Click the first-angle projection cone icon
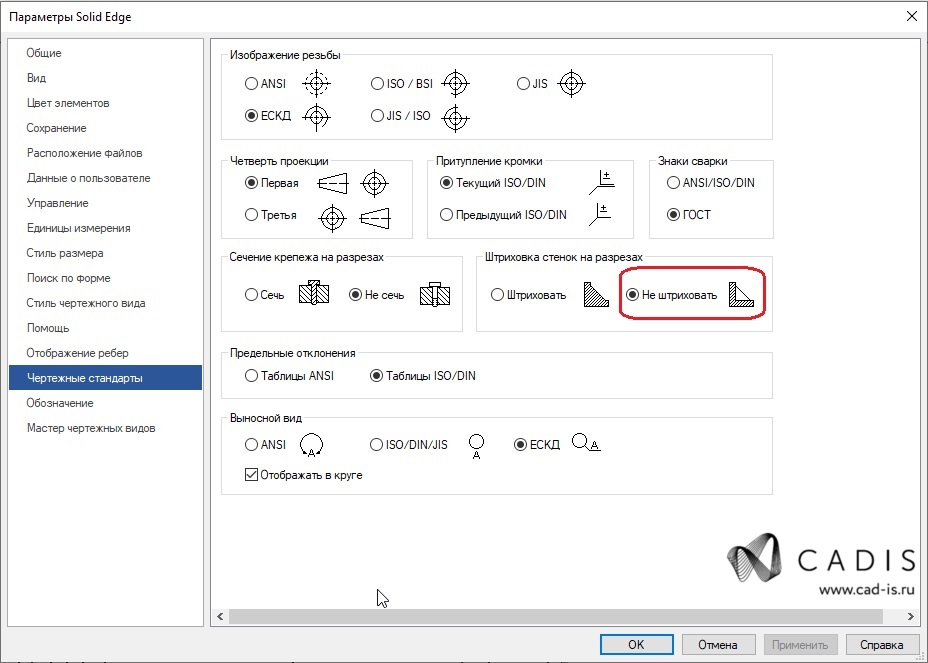The image size is (928, 663). coord(333,184)
